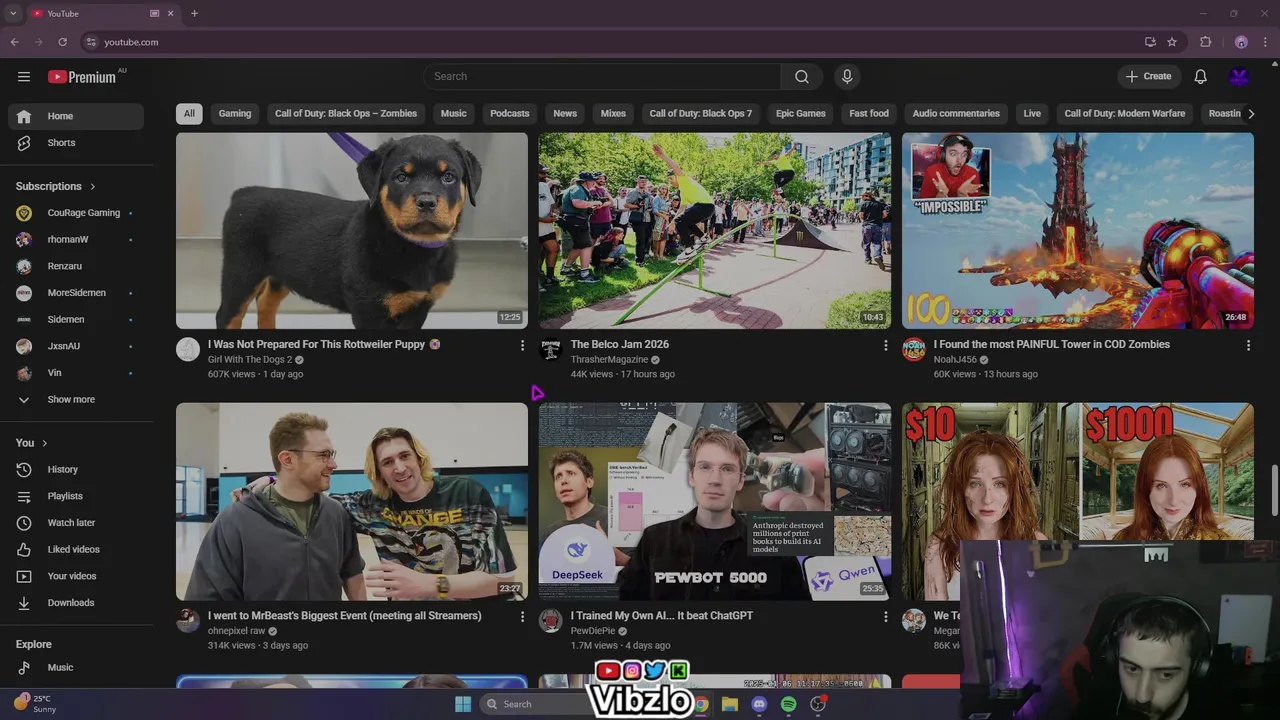1280x720 pixels.
Task: Click ThrasherMagazine channel avatar
Action: (x=551, y=349)
